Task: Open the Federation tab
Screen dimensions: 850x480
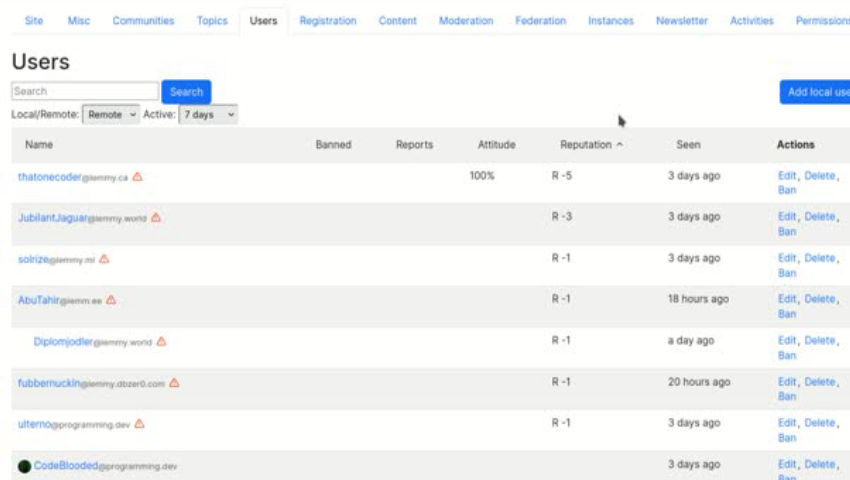Action: (540, 21)
